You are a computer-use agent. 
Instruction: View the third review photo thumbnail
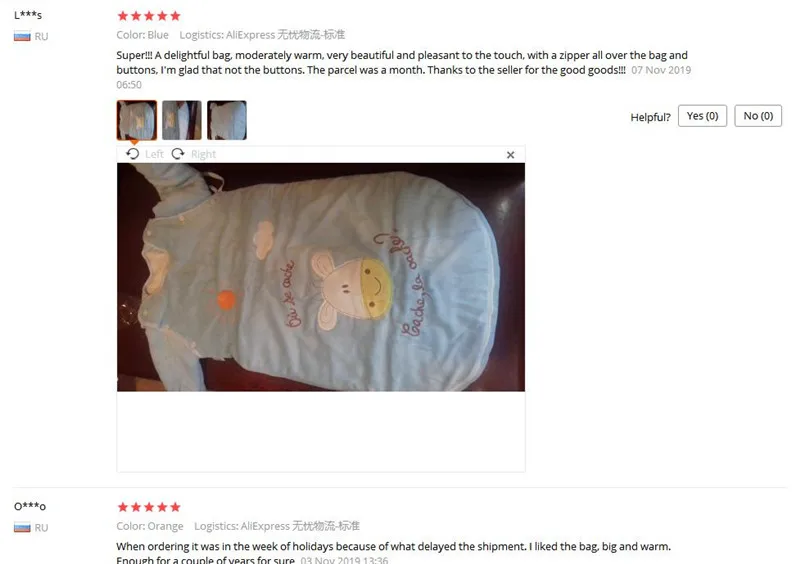[x=227, y=120]
